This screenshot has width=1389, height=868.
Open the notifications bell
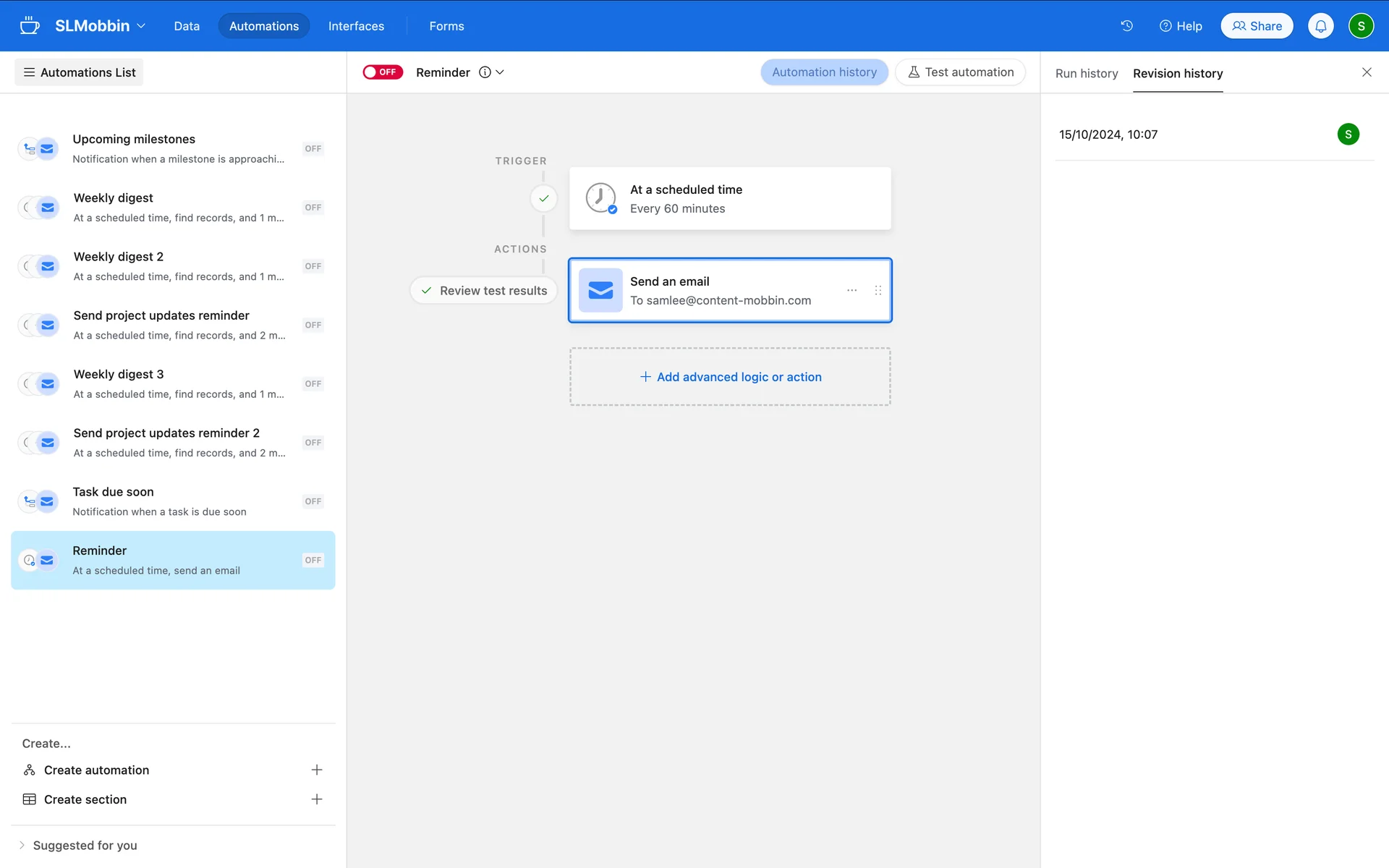click(x=1320, y=26)
